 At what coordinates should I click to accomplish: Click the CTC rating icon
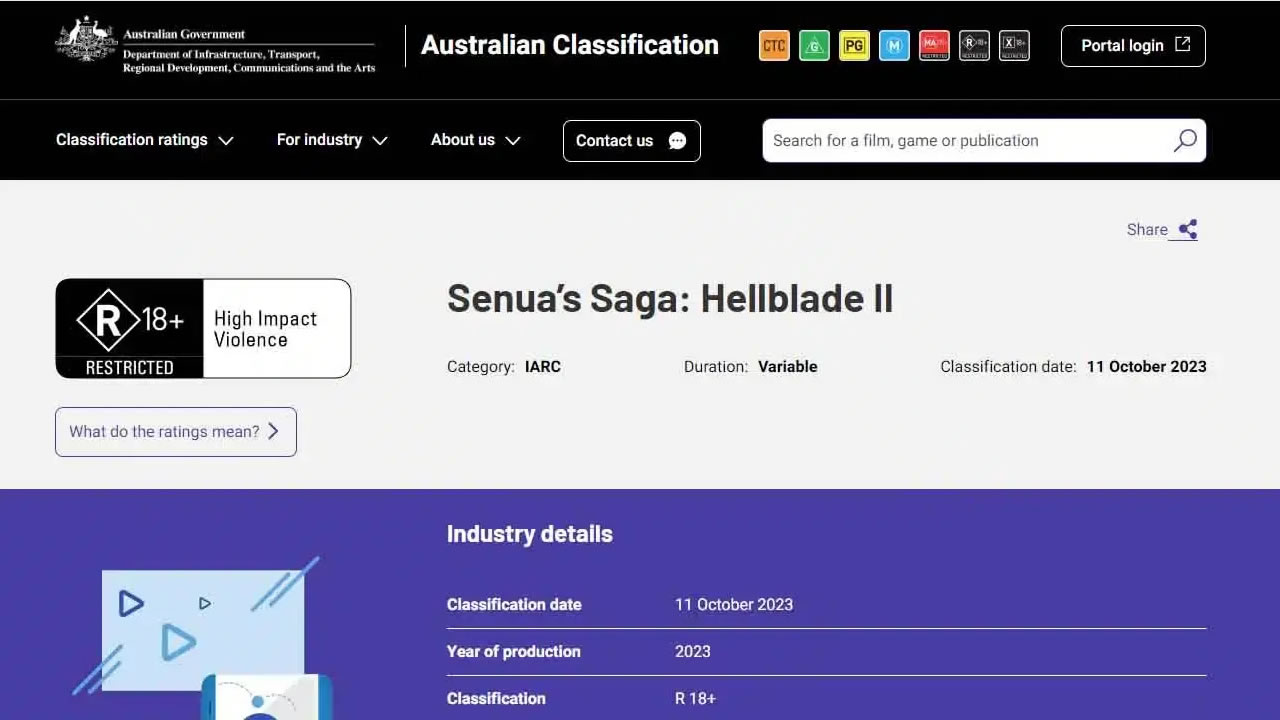coord(774,46)
